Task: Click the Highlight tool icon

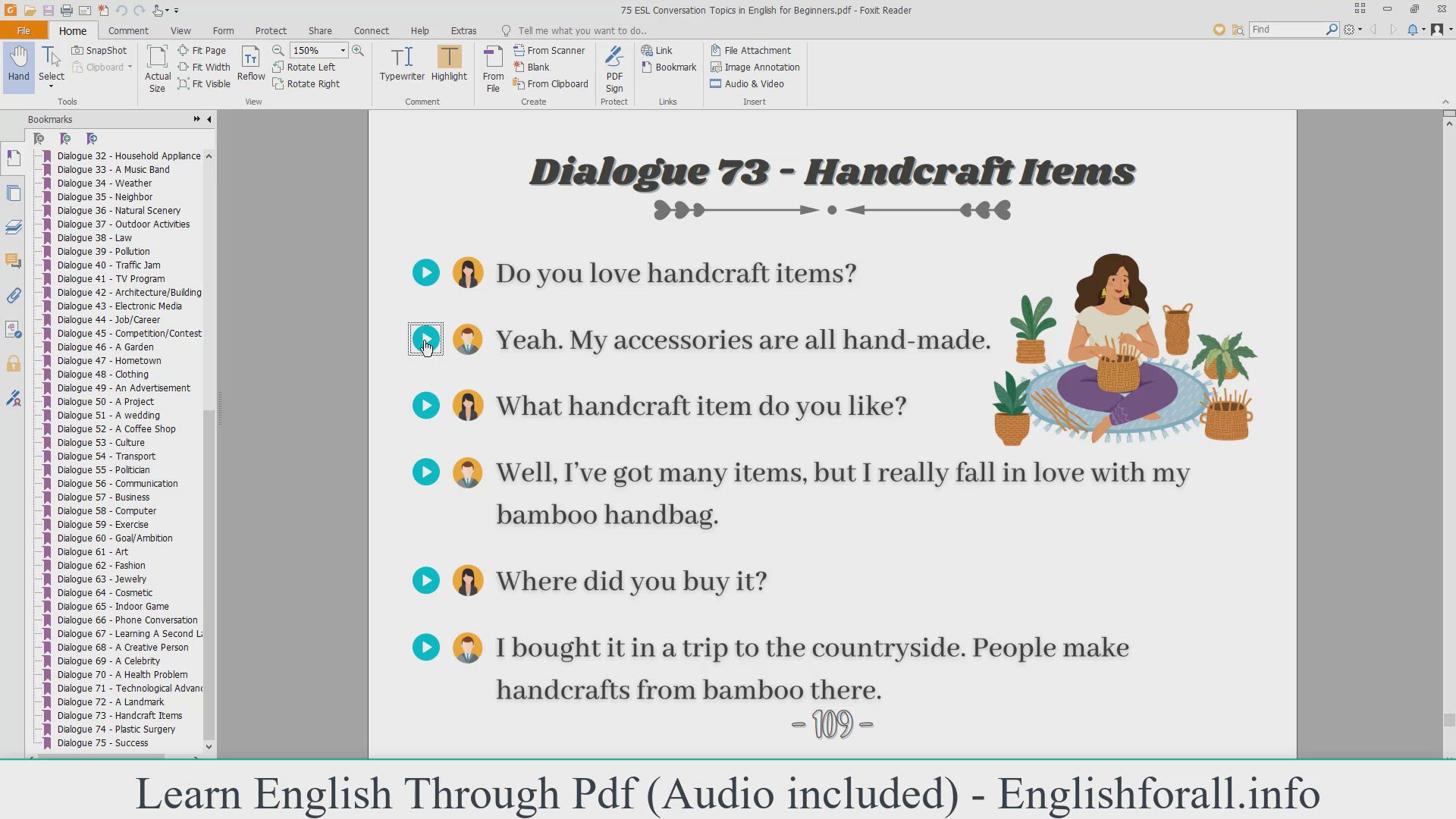Action: tap(449, 58)
